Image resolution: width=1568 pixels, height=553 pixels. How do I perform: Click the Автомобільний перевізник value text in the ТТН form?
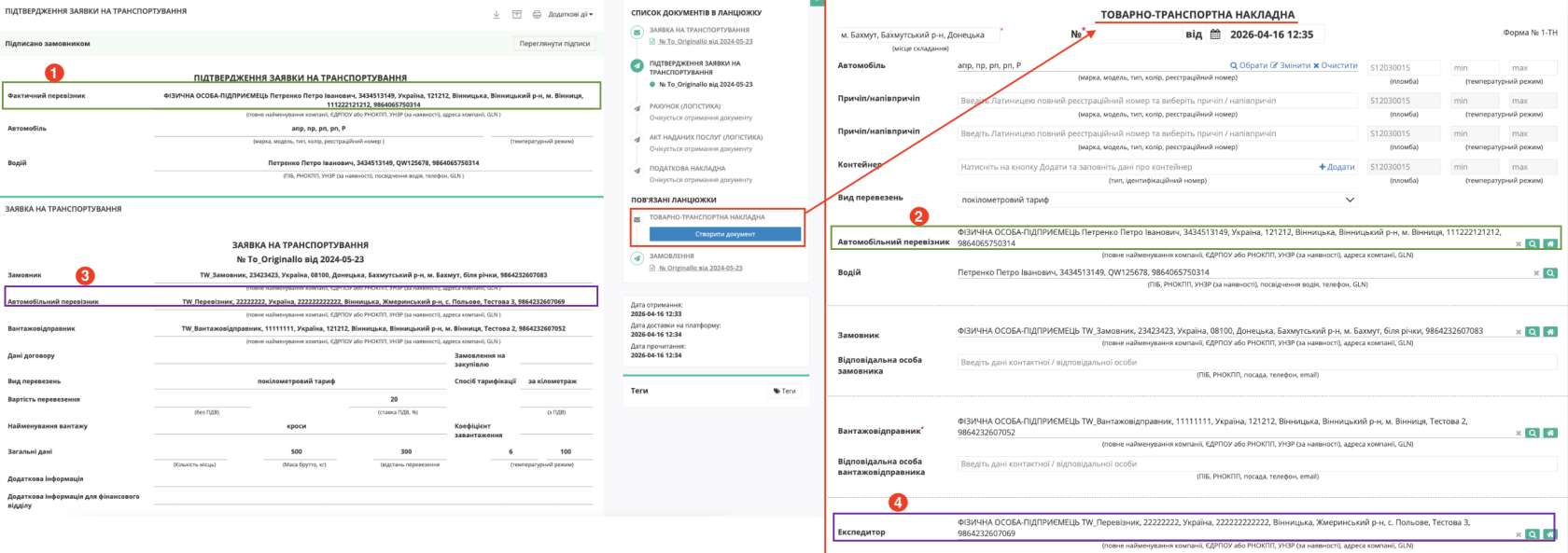tap(1229, 238)
